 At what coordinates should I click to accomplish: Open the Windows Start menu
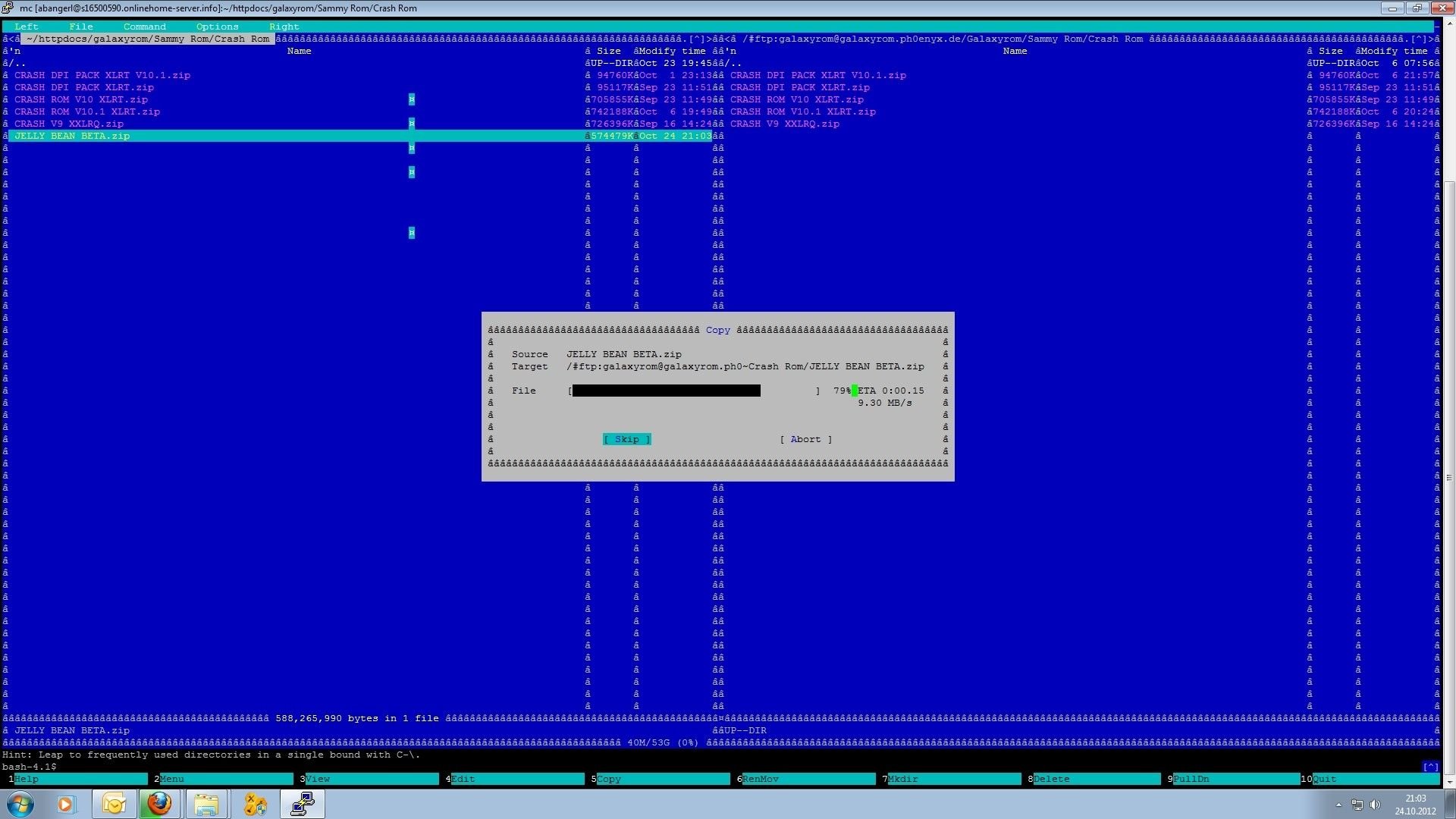[x=20, y=804]
